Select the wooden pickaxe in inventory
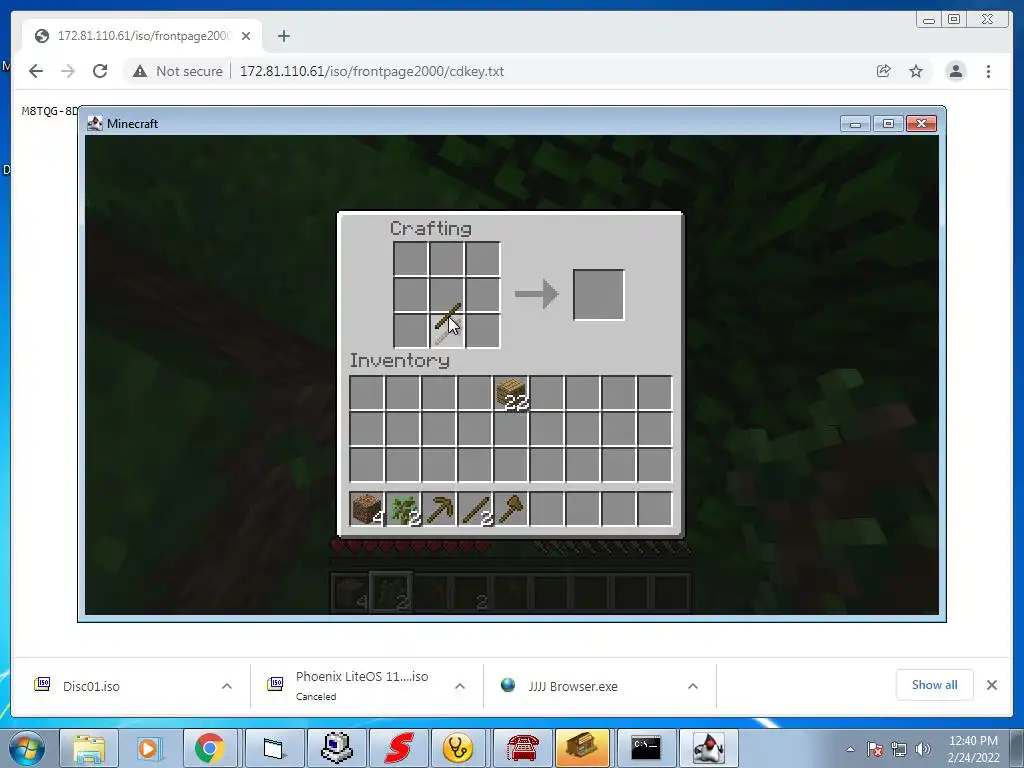 [x=438, y=509]
